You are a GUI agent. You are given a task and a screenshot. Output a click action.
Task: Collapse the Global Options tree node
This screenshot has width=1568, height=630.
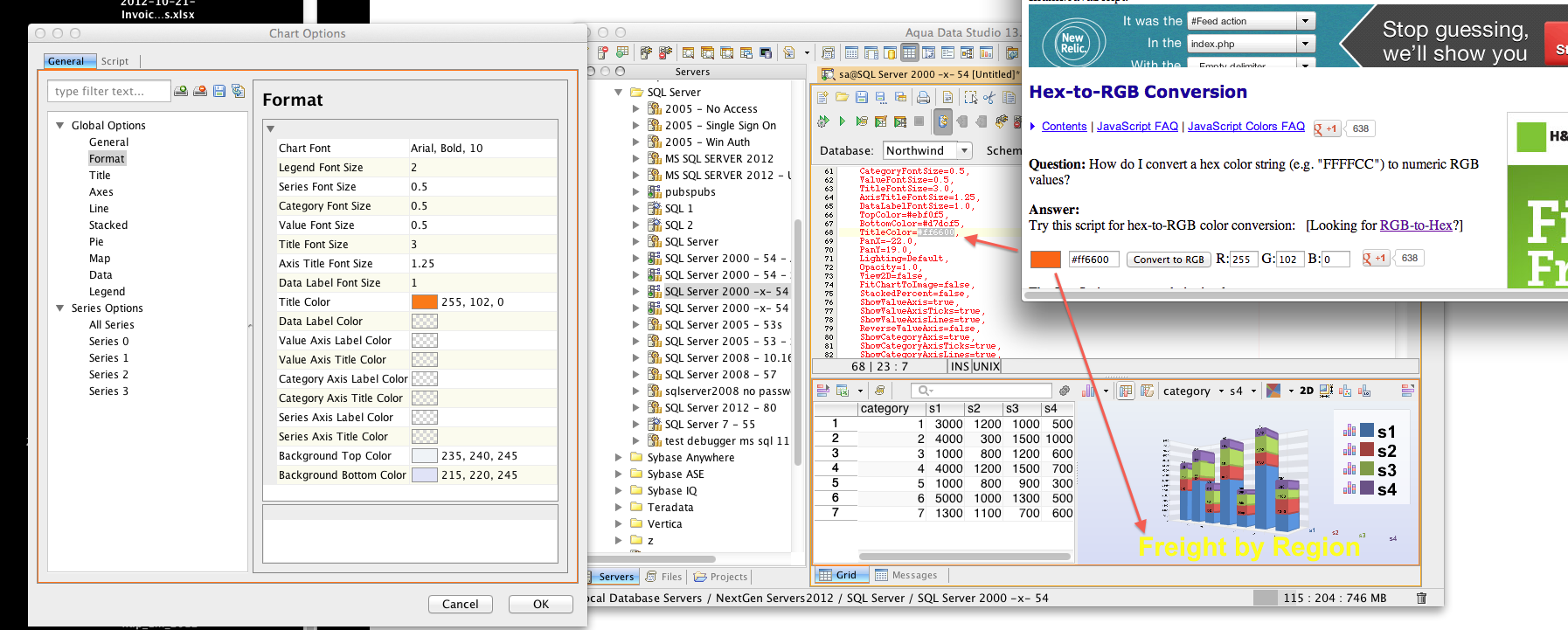coord(60,125)
